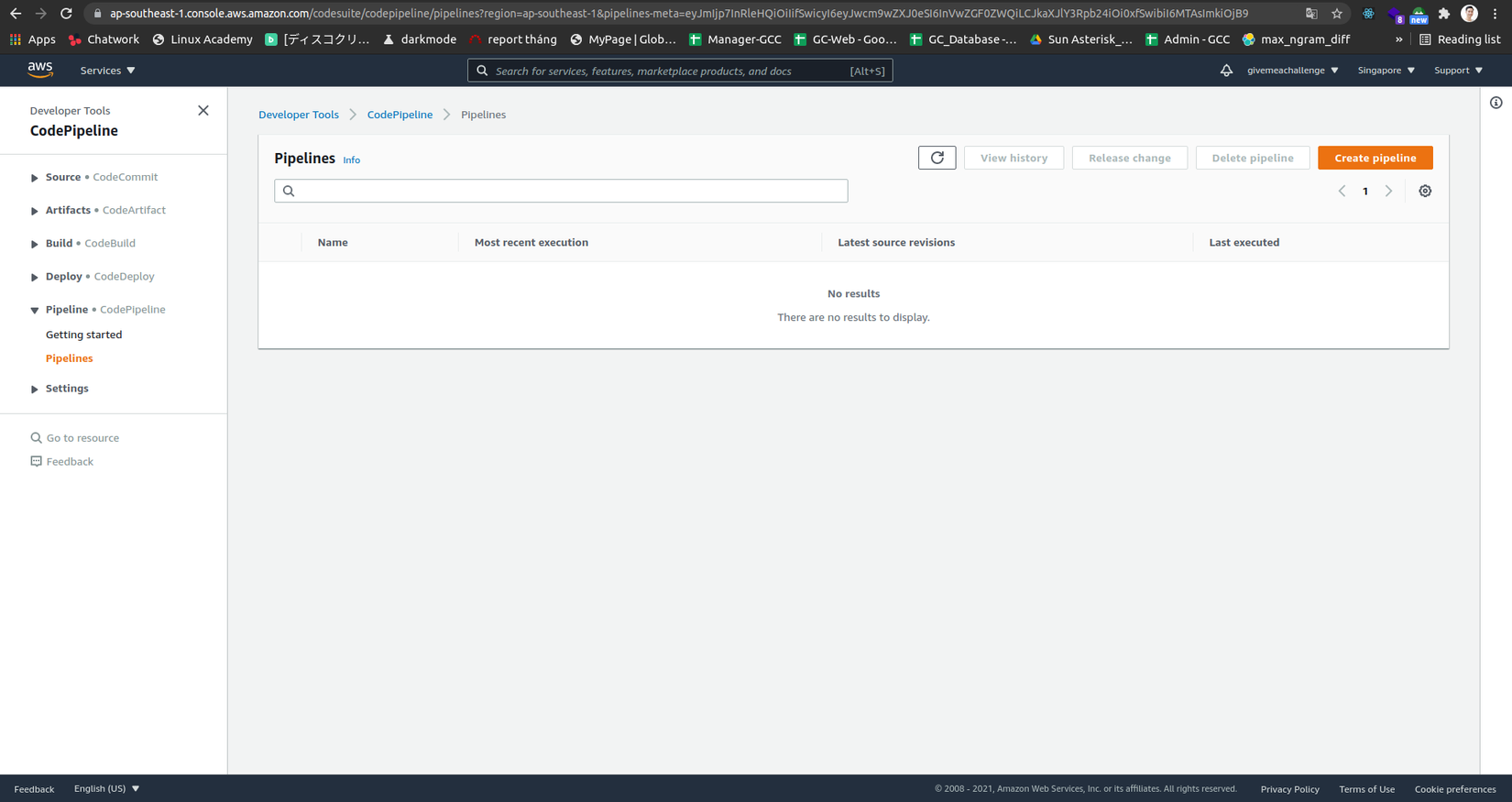Open the Support dropdown menu
This screenshot has width=1512, height=802.
point(1458,71)
